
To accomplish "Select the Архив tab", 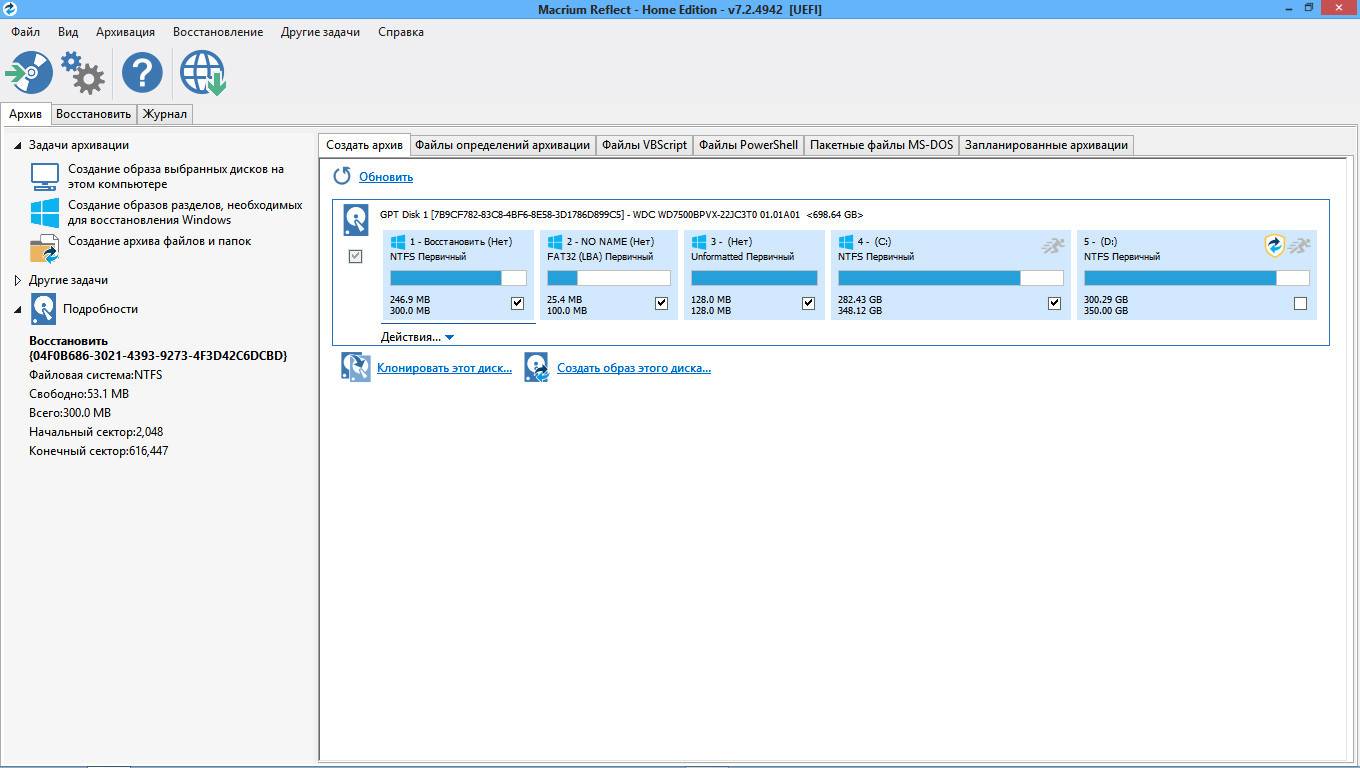I will coord(26,114).
